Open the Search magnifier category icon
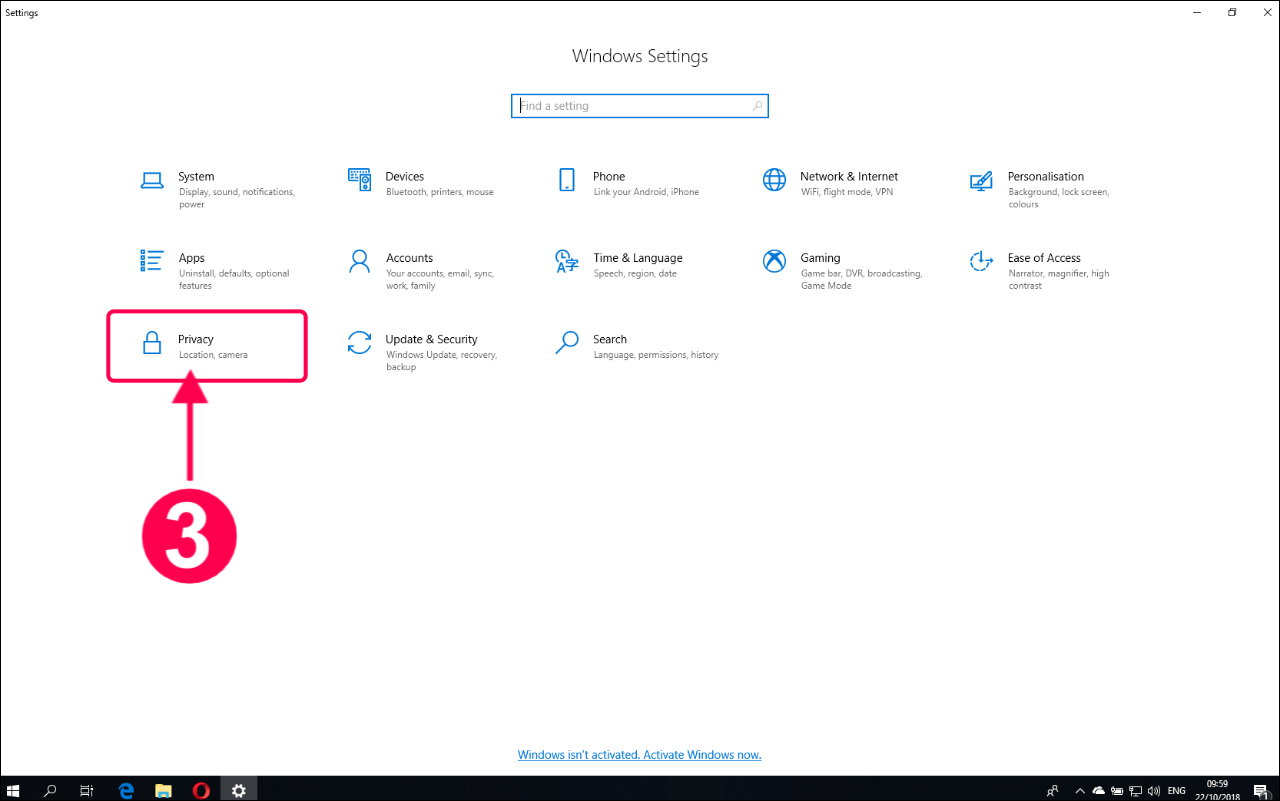The height and width of the screenshot is (801, 1280). [567, 343]
